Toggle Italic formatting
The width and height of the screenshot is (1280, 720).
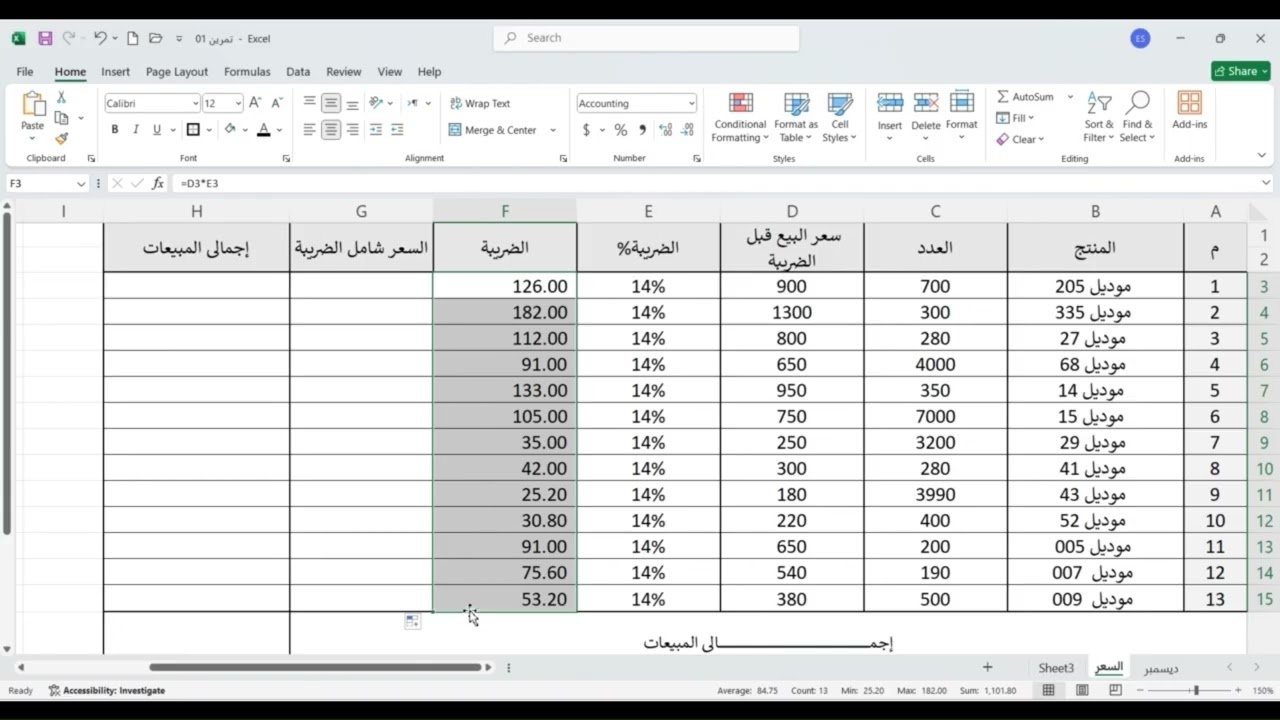pos(136,130)
